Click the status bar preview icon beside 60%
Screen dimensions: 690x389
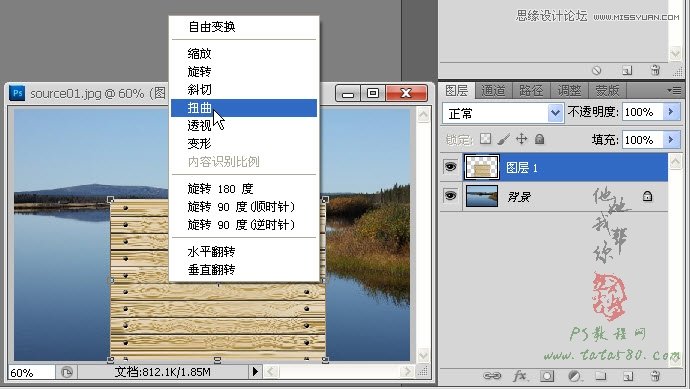pyautogui.click(x=66, y=373)
